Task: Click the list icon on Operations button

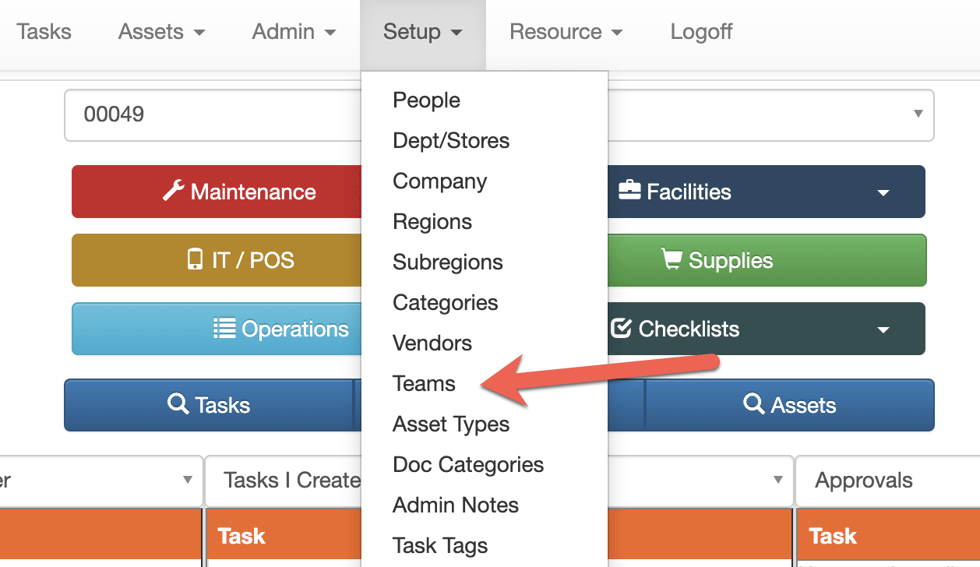Action: 224,329
